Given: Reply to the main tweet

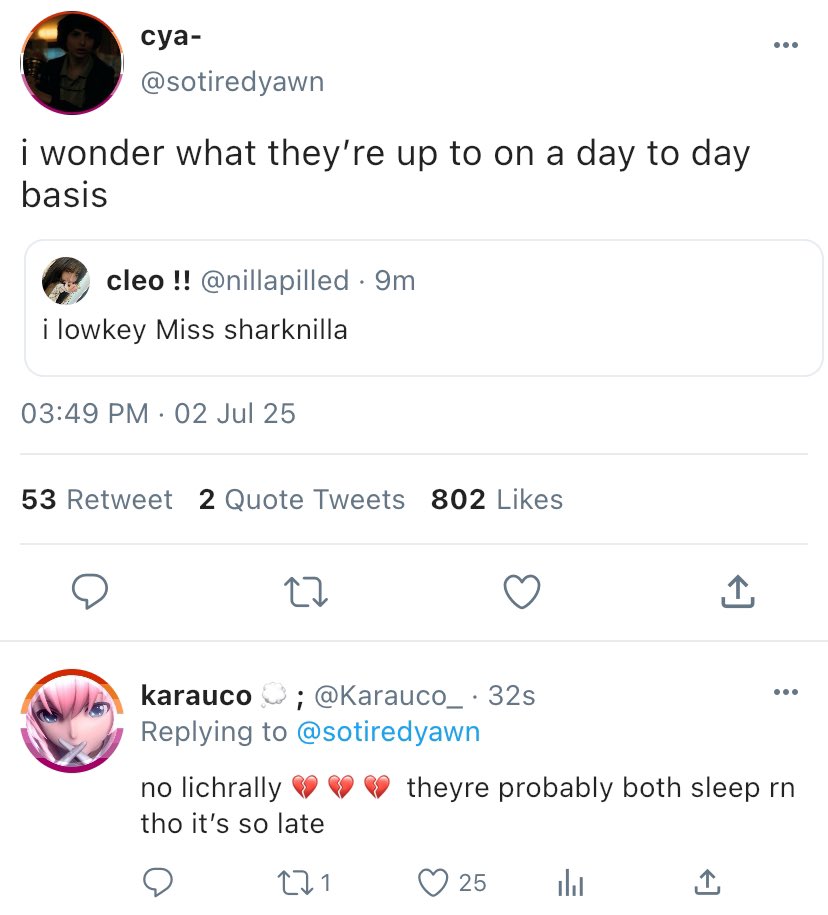Looking at the screenshot, I should (x=90, y=593).
